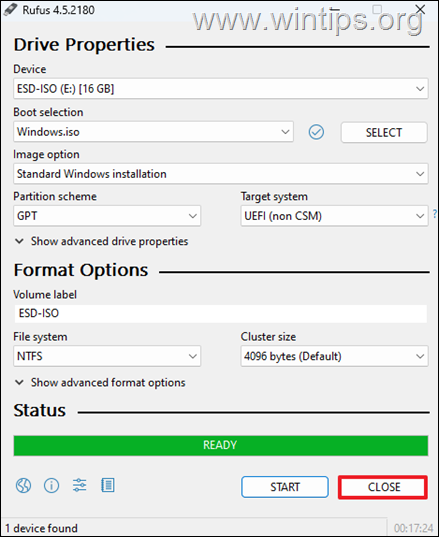
Task: Open the Partition scheme dropdown GPT
Action: pyautogui.click(x=107, y=216)
